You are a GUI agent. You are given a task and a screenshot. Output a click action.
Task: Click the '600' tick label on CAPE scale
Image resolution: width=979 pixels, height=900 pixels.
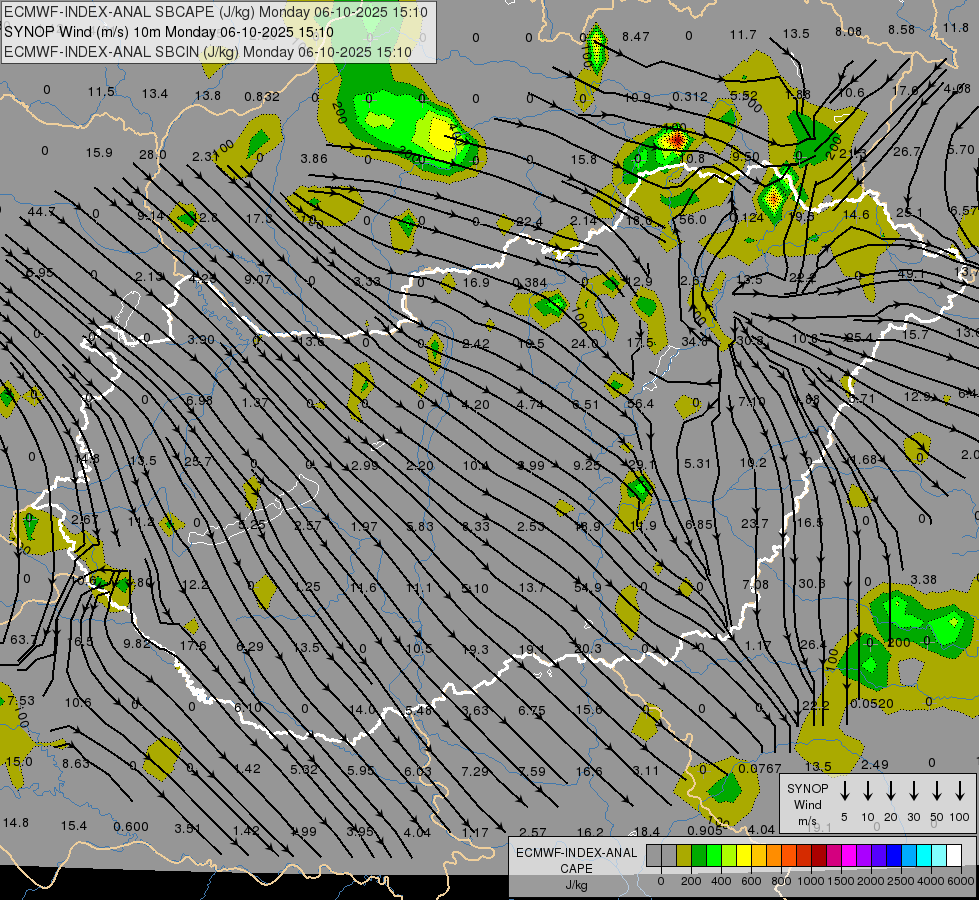pos(751,881)
